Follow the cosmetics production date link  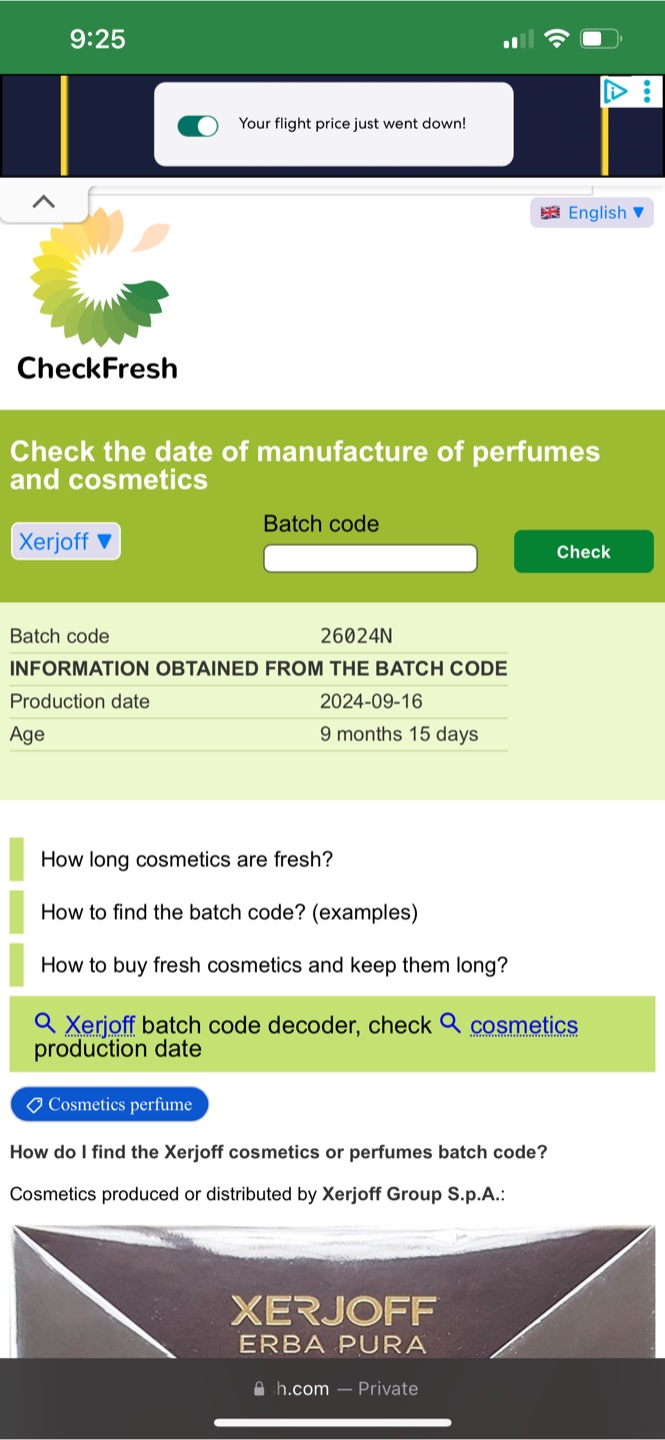pos(523,1025)
